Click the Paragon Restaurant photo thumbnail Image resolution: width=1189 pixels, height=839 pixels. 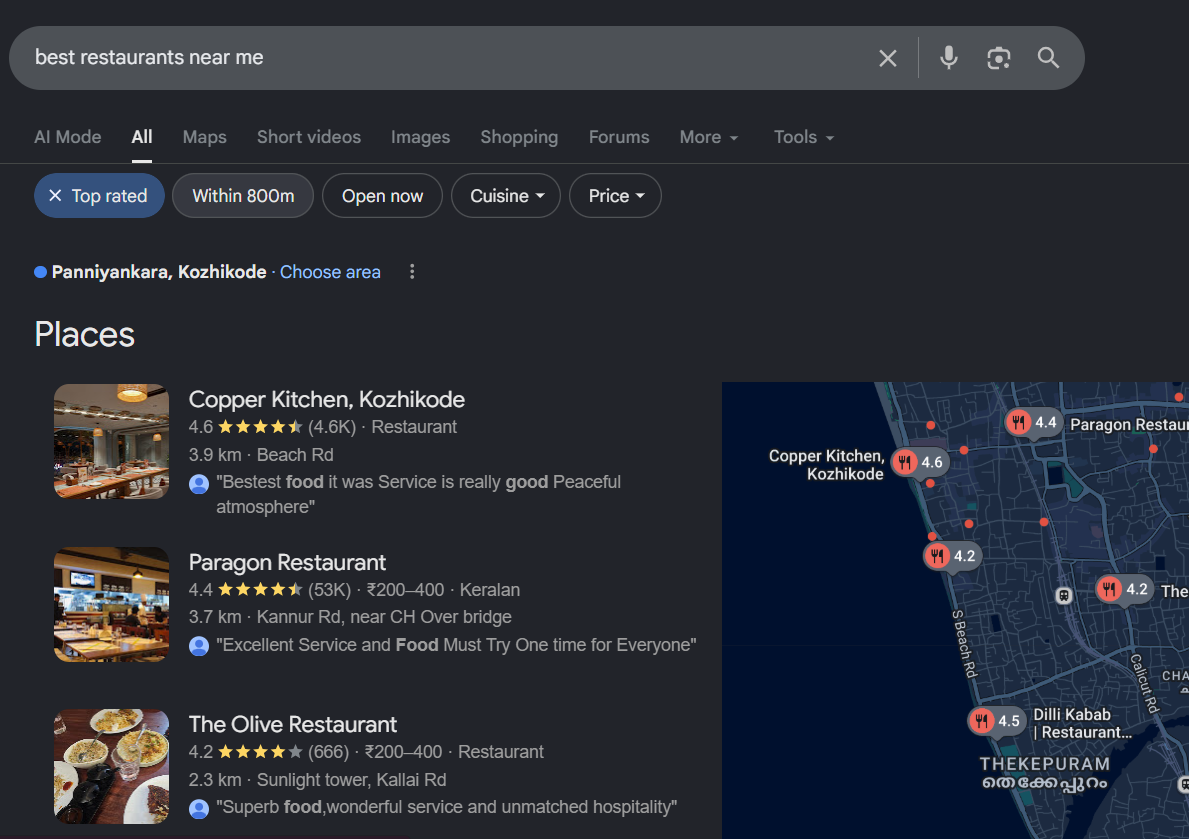[111, 605]
